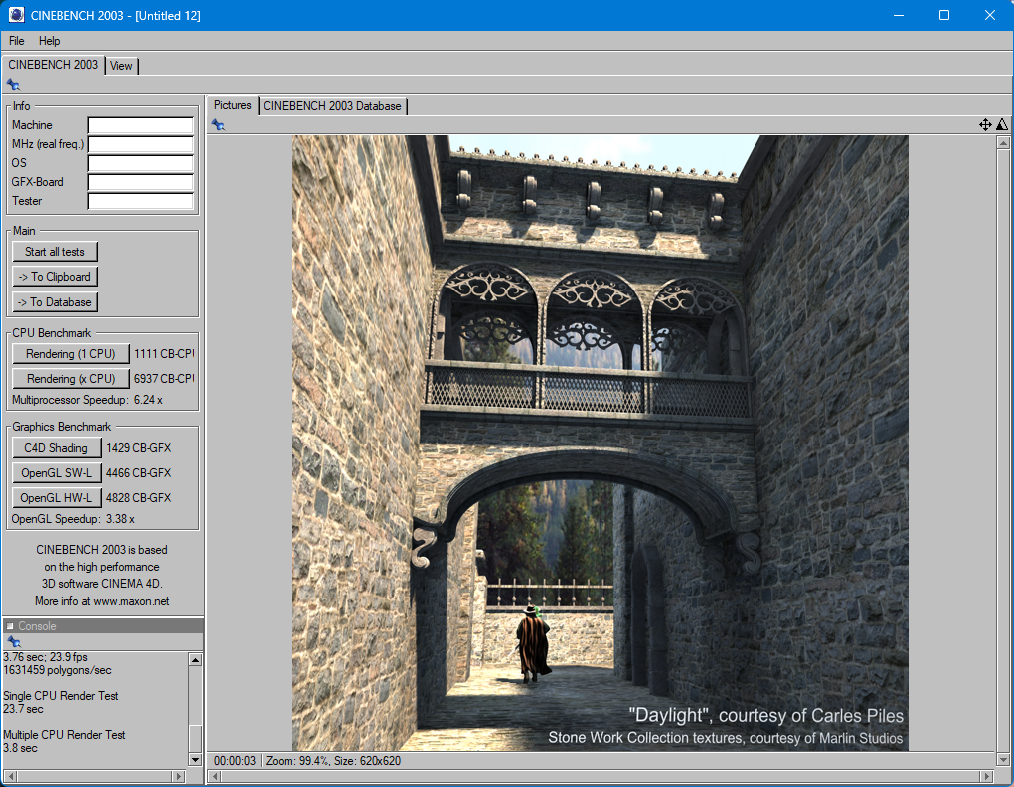Click the pin icon below the CINEBENCH 2003 tab
1014x787 pixels.
[x=12, y=85]
